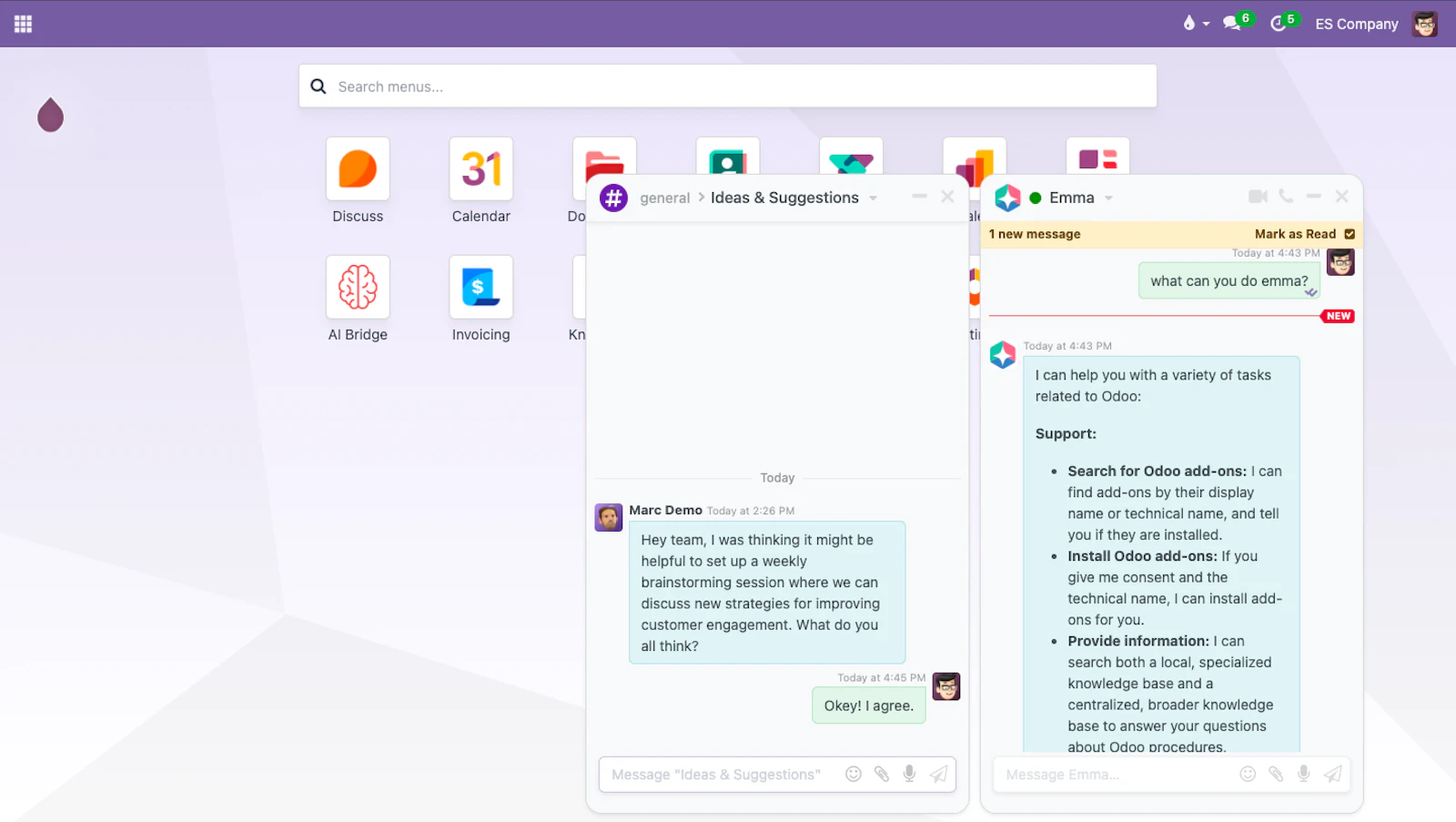Screen dimensions: 1456x822
Task: Open the AI Bridge app
Action: (x=358, y=287)
